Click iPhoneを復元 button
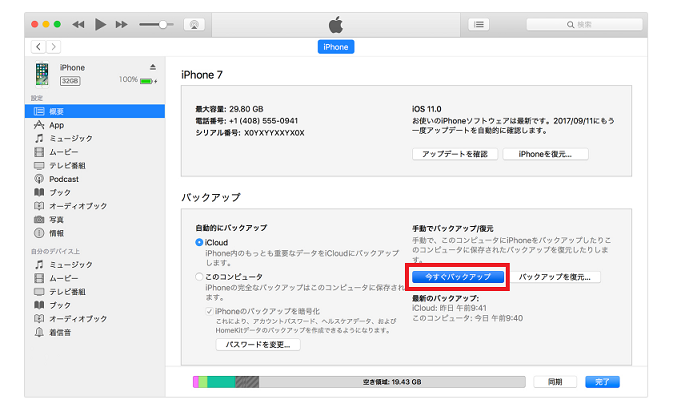Image resolution: width=677 pixels, height=408 pixels. 545,154
